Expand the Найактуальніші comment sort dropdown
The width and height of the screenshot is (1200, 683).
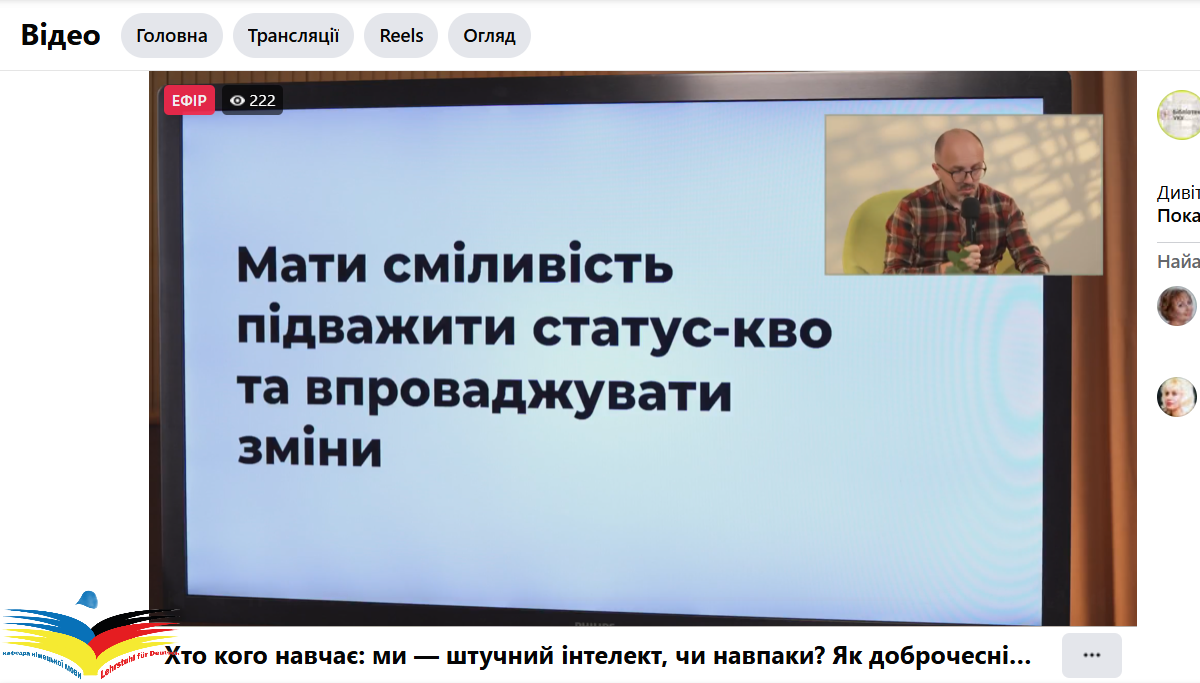pyautogui.click(x=1178, y=262)
